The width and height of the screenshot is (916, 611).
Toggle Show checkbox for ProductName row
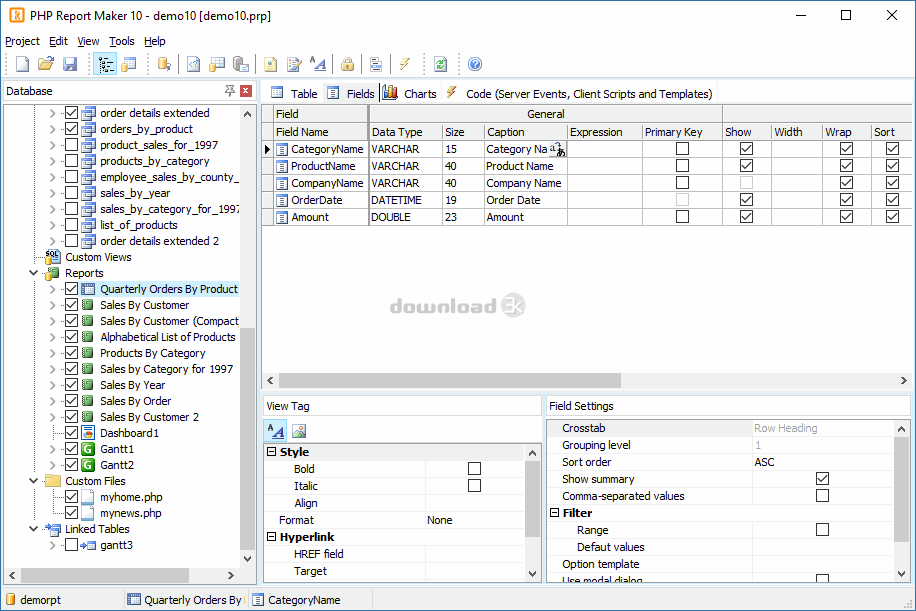(746, 166)
